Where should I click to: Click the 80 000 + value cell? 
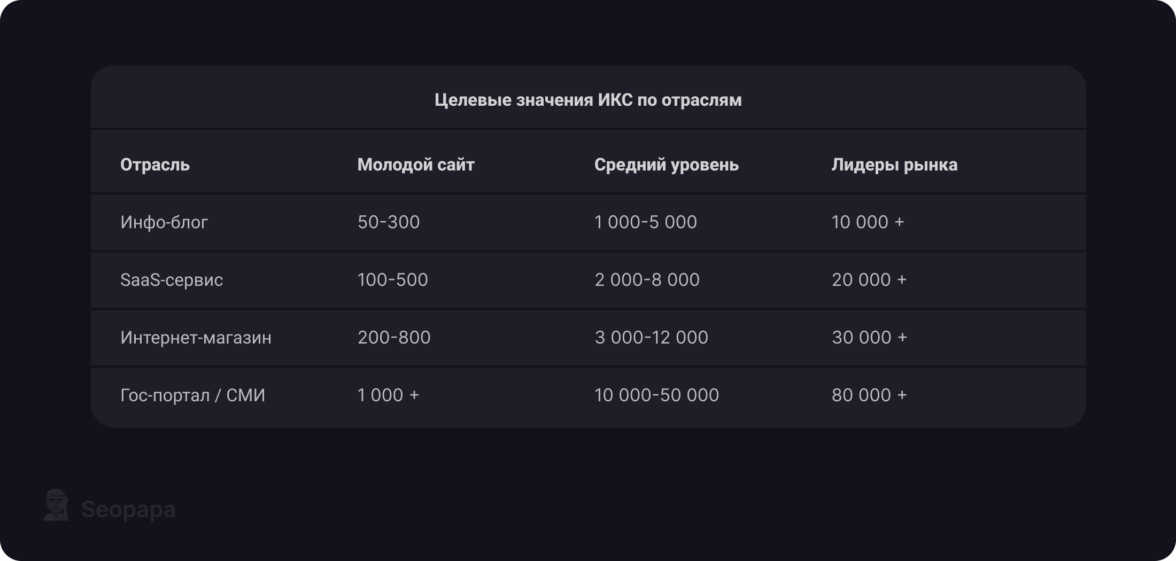tap(869, 396)
